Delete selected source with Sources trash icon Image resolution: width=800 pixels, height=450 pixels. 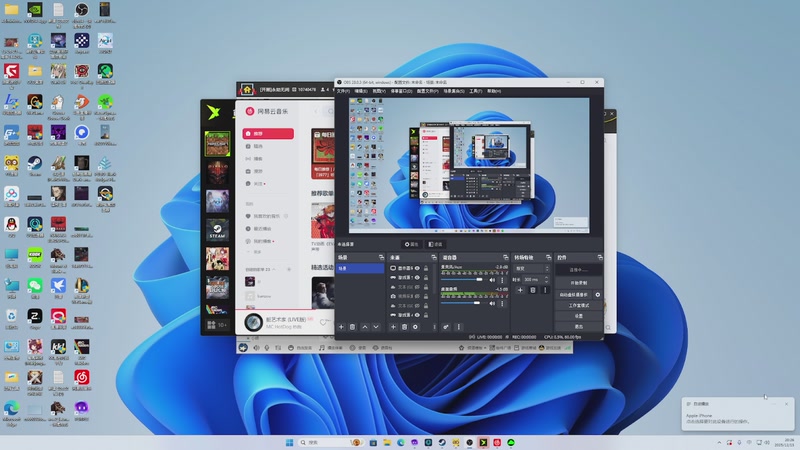[404, 327]
